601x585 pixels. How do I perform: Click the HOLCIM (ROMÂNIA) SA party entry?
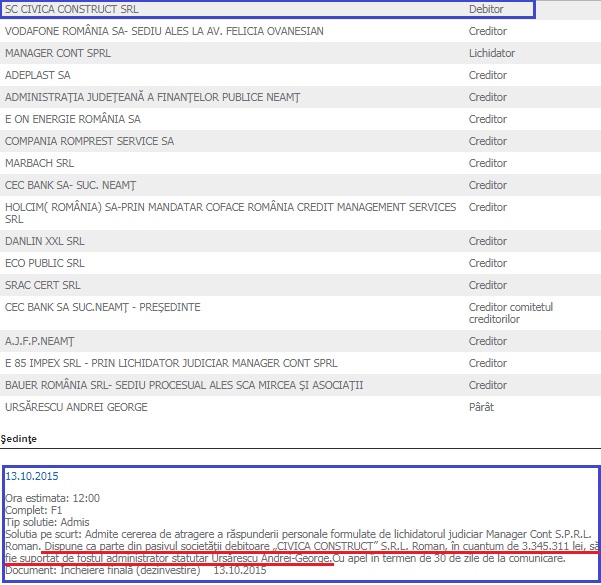(x=230, y=213)
